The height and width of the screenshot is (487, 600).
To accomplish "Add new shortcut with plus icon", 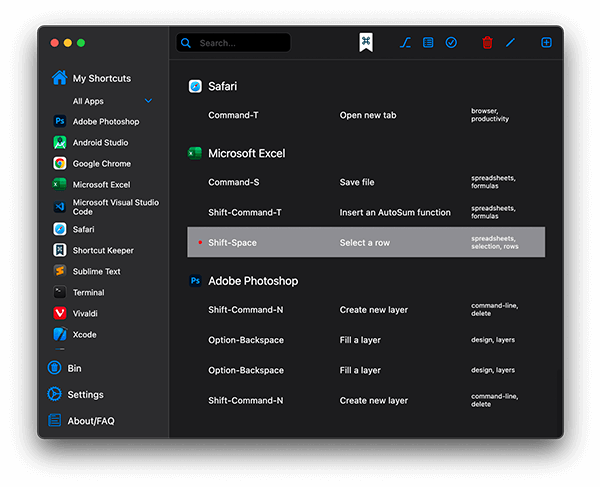I will pos(546,42).
